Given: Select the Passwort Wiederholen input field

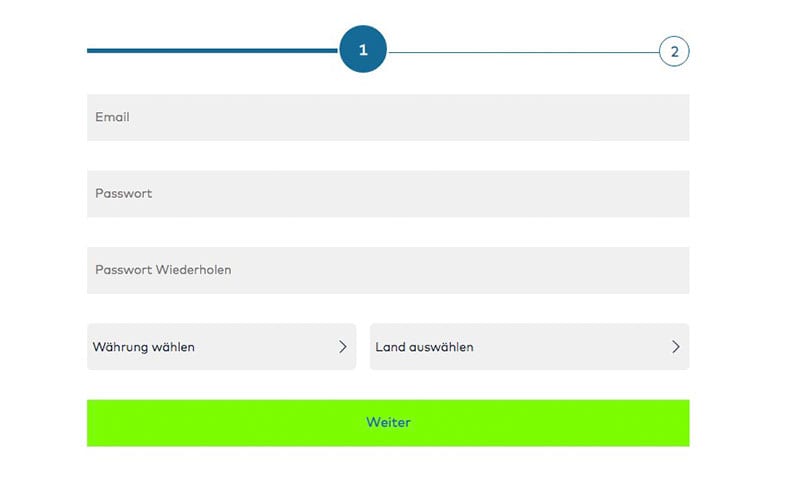Looking at the screenshot, I should pos(388,270).
